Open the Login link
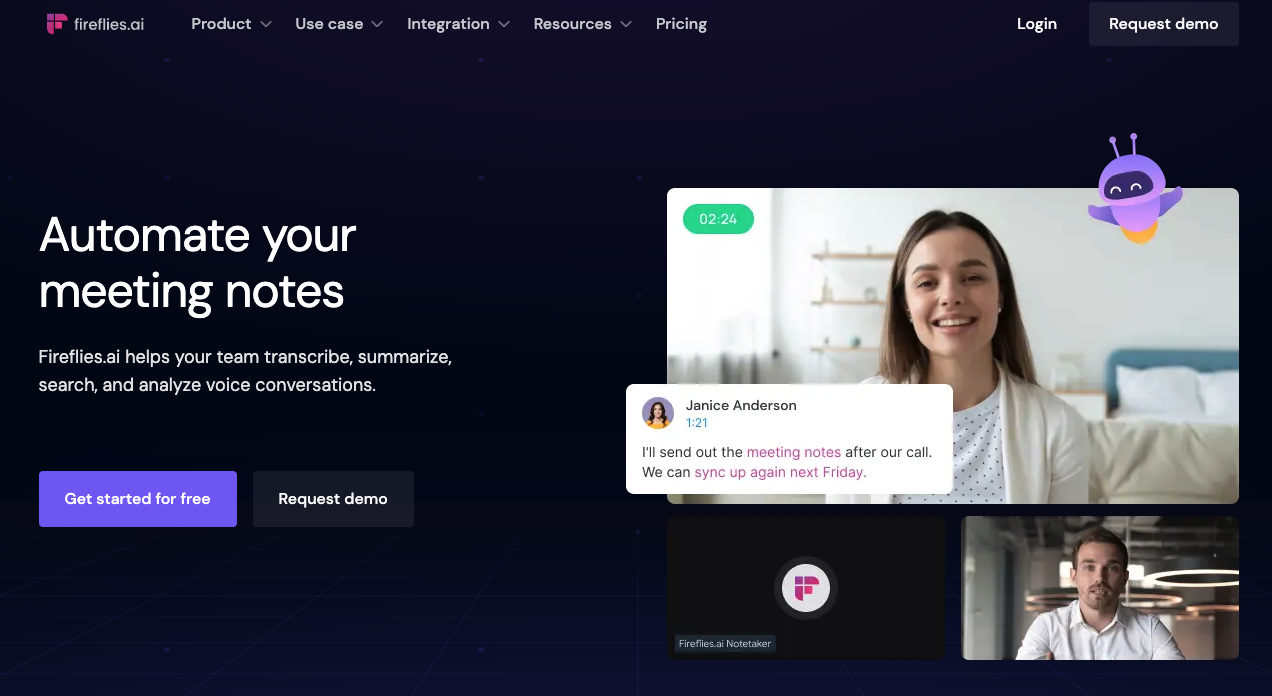Screen dimensions: 1272x696 click(x=1037, y=24)
